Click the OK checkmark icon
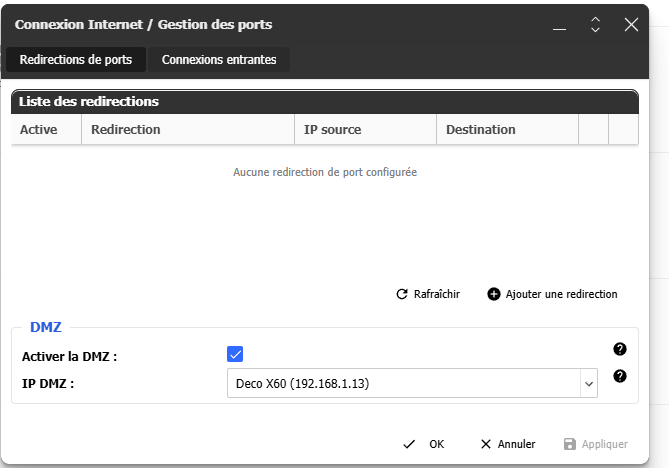 [409, 444]
